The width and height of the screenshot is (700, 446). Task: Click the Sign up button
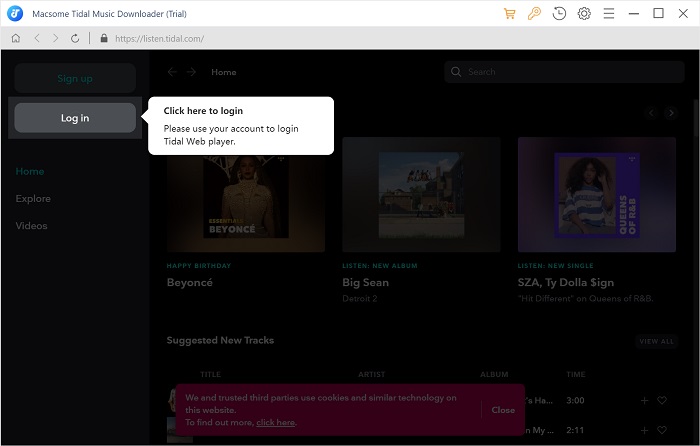[x=75, y=78]
